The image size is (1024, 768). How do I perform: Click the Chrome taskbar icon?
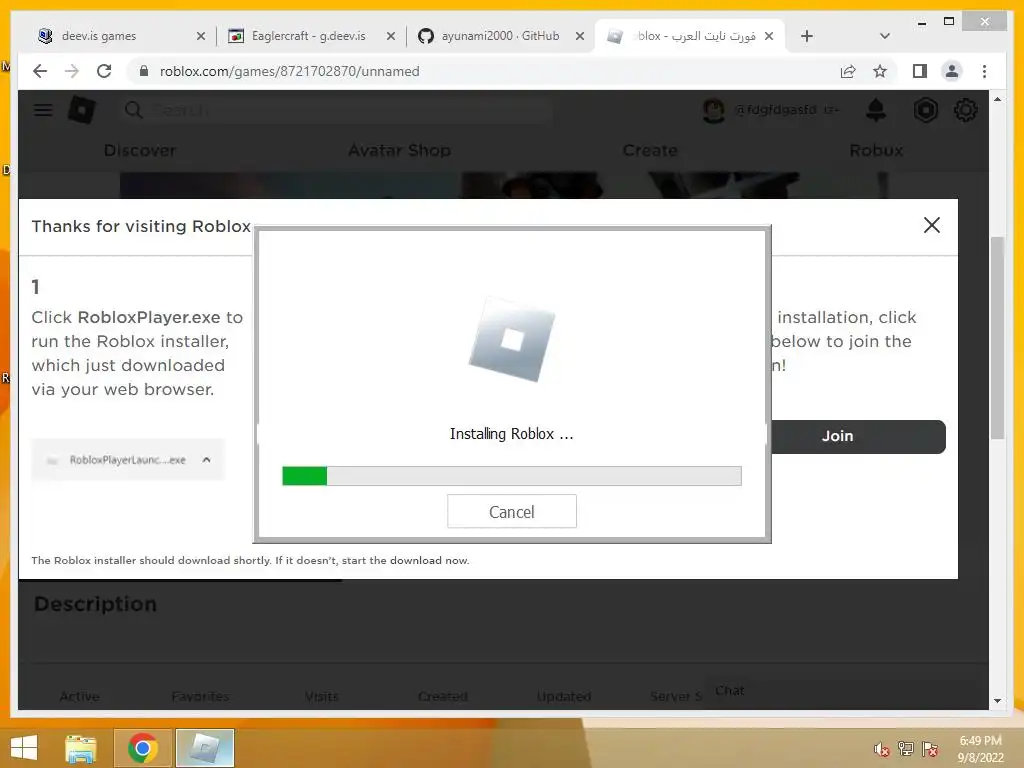(142, 748)
